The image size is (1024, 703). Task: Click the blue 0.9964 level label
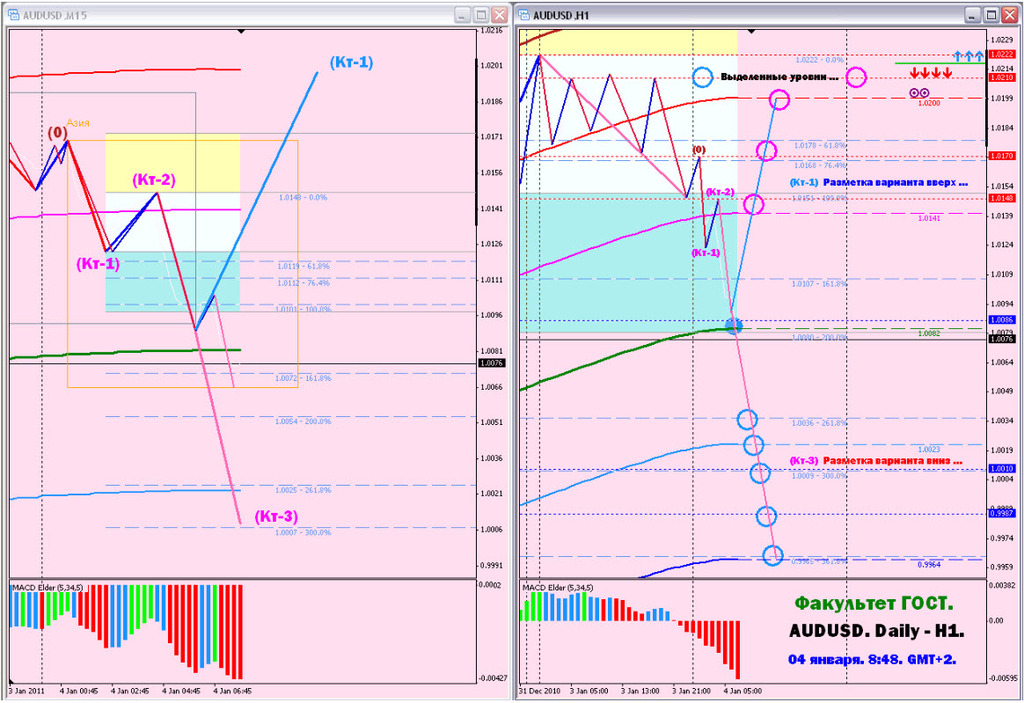[x=929, y=564]
